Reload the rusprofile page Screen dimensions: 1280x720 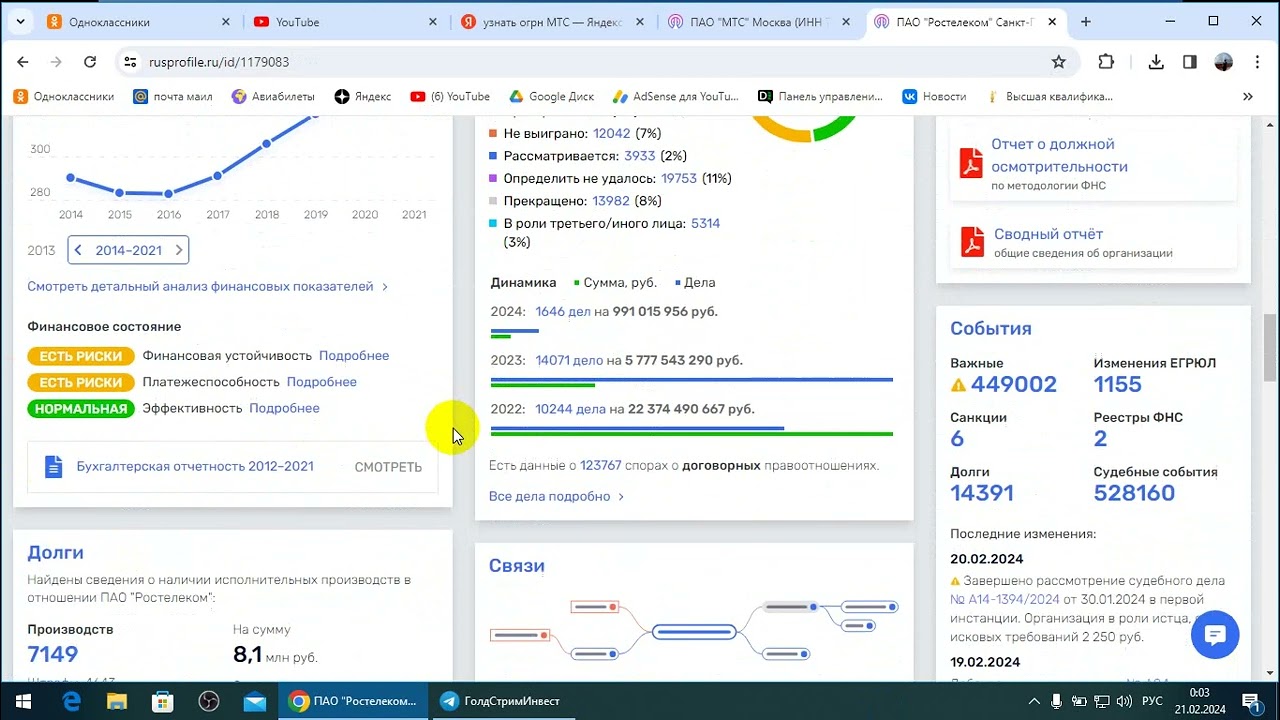coord(90,62)
